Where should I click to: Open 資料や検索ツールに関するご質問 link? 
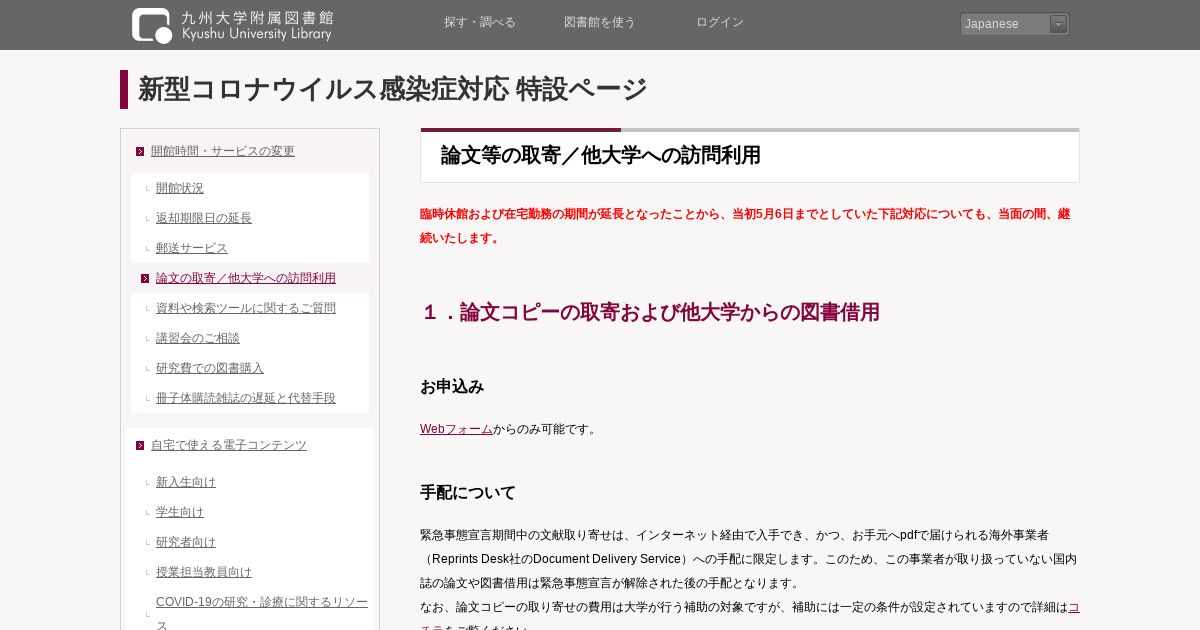(x=246, y=308)
